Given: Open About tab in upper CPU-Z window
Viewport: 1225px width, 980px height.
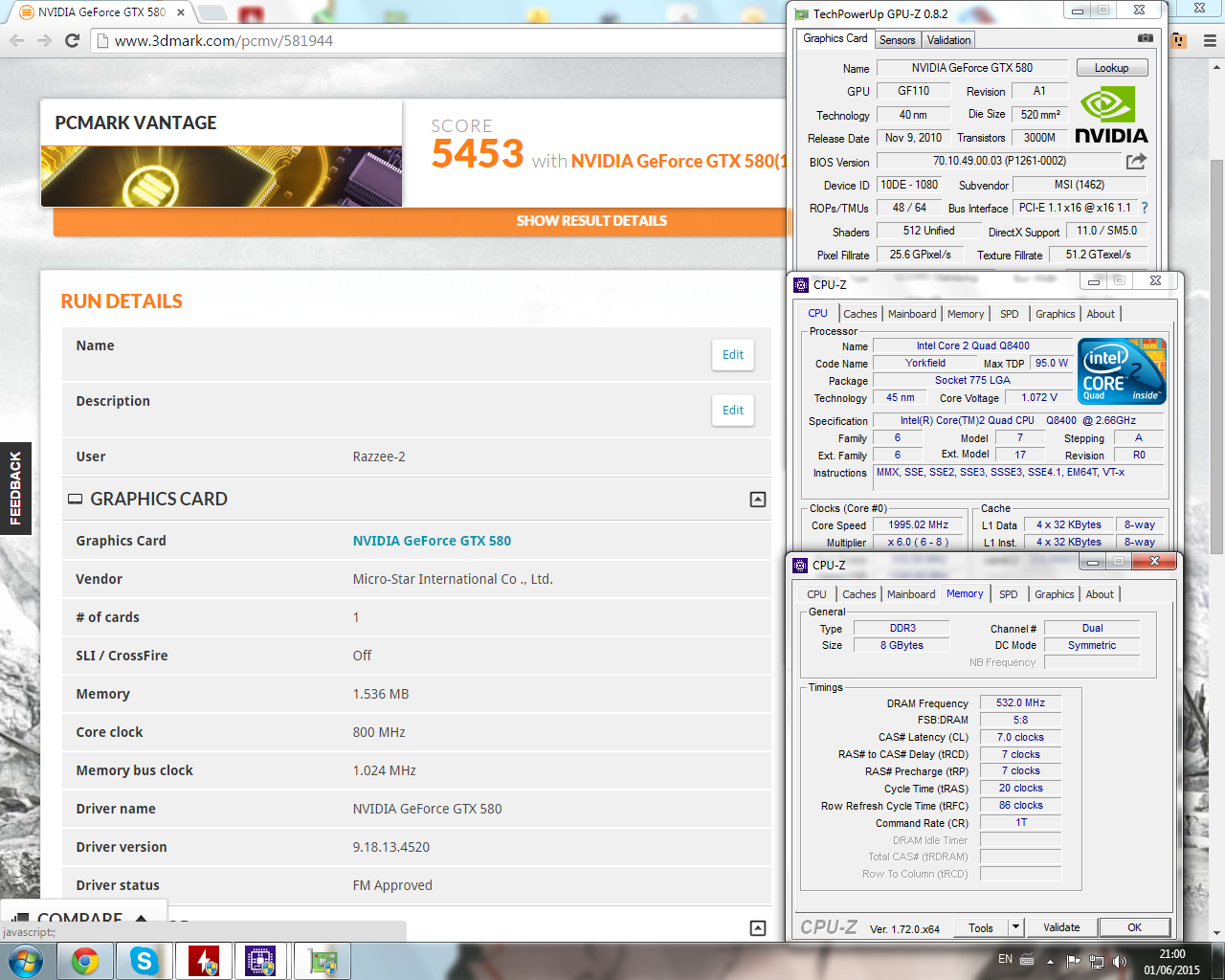Looking at the screenshot, I should point(1101,314).
